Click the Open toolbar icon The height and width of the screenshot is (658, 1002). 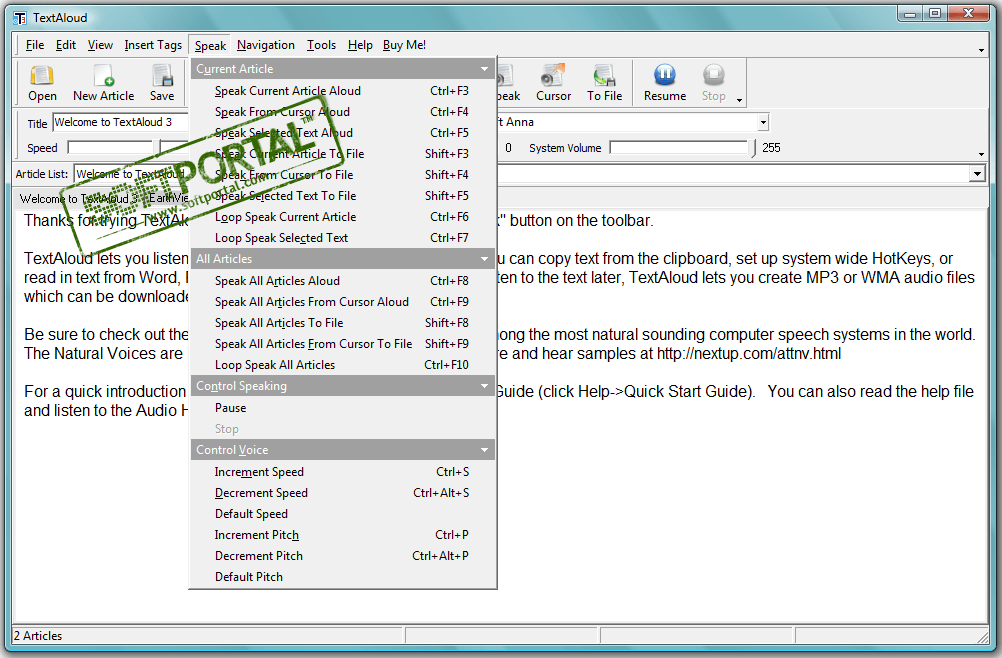click(x=42, y=83)
